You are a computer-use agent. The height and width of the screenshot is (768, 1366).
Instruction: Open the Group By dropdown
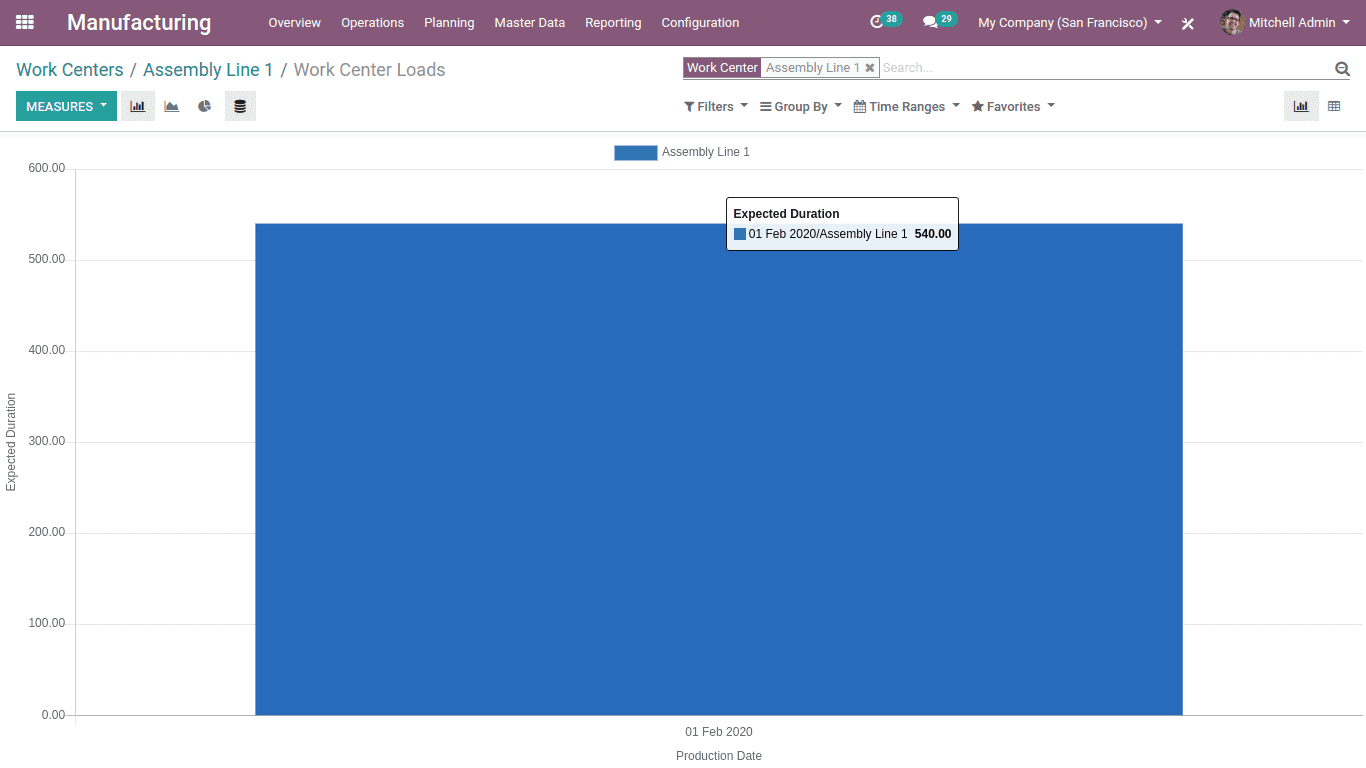tap(801, 106)
